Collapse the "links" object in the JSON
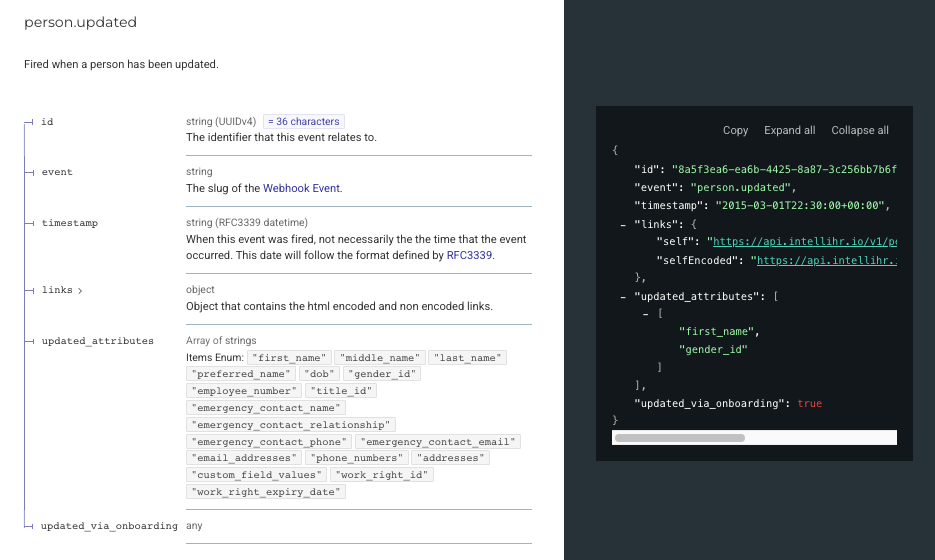This screenshot has height=560, width=935. pos(623,224)
